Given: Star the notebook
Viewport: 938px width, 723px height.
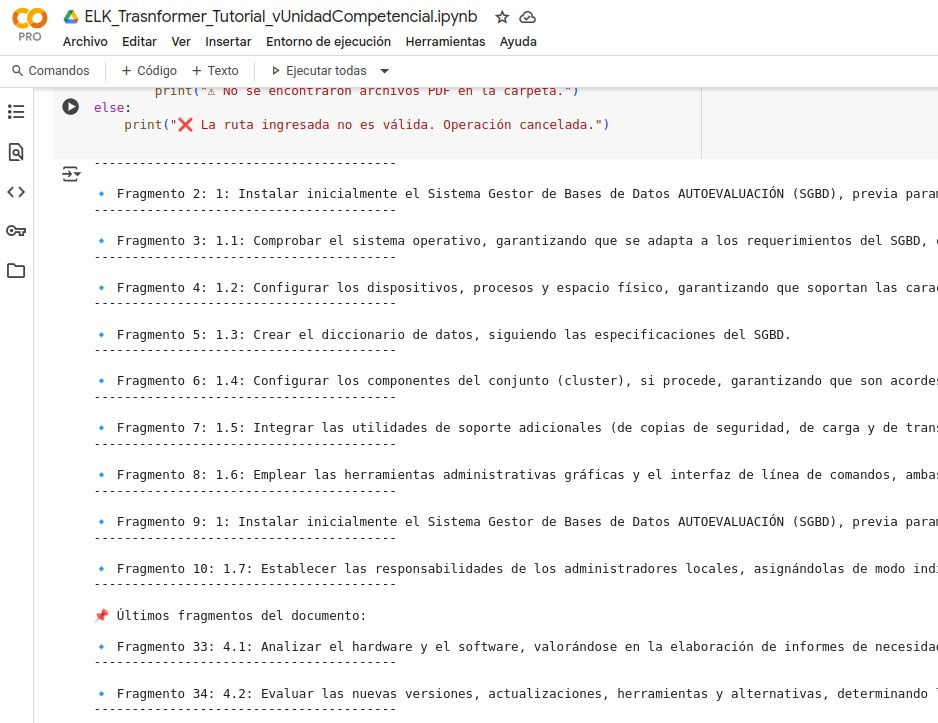Looking at the screenshot, I should [502, 18].
